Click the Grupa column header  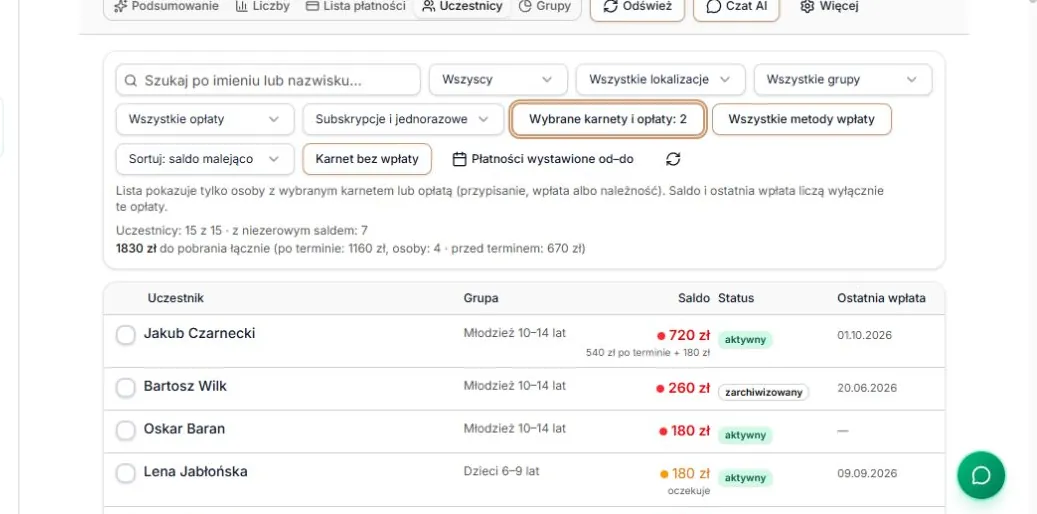tap(481, 298)
